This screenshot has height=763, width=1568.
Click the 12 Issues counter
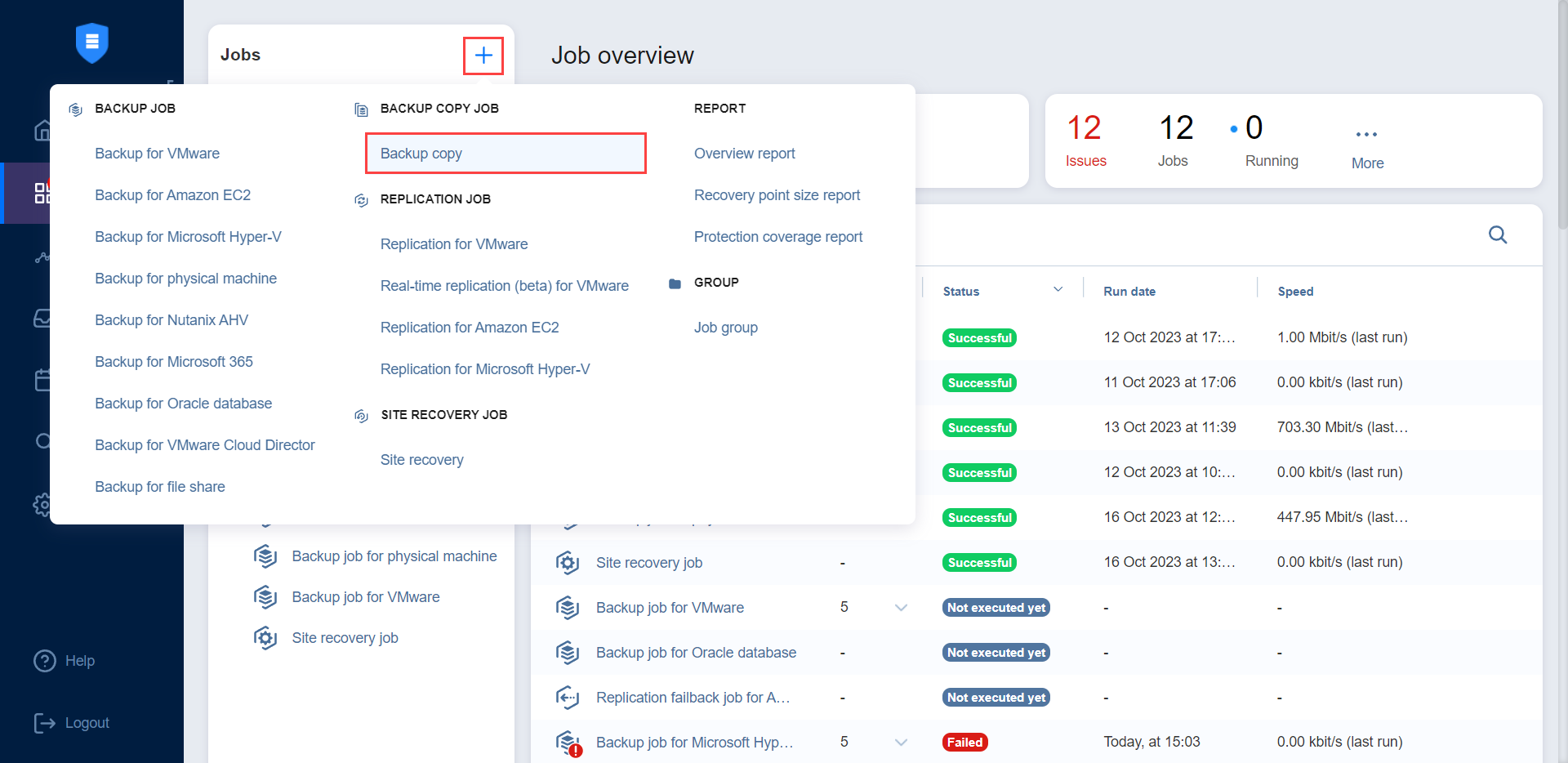(x=1085, y=141)
